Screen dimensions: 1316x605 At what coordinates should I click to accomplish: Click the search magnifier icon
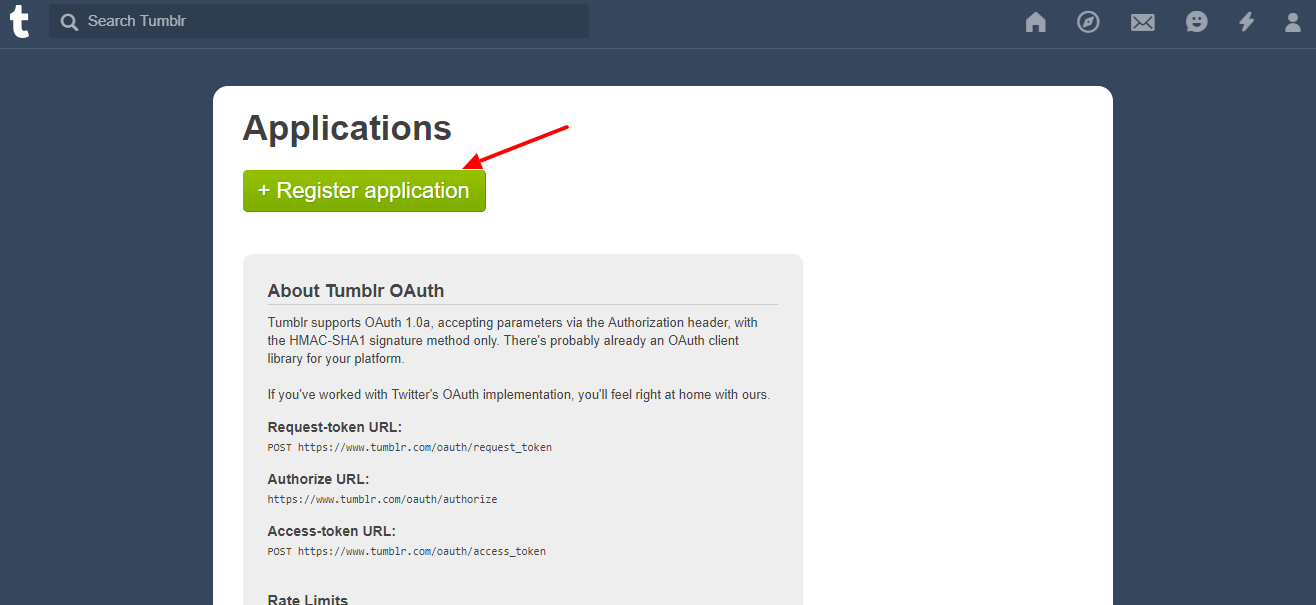pos(69,21)
